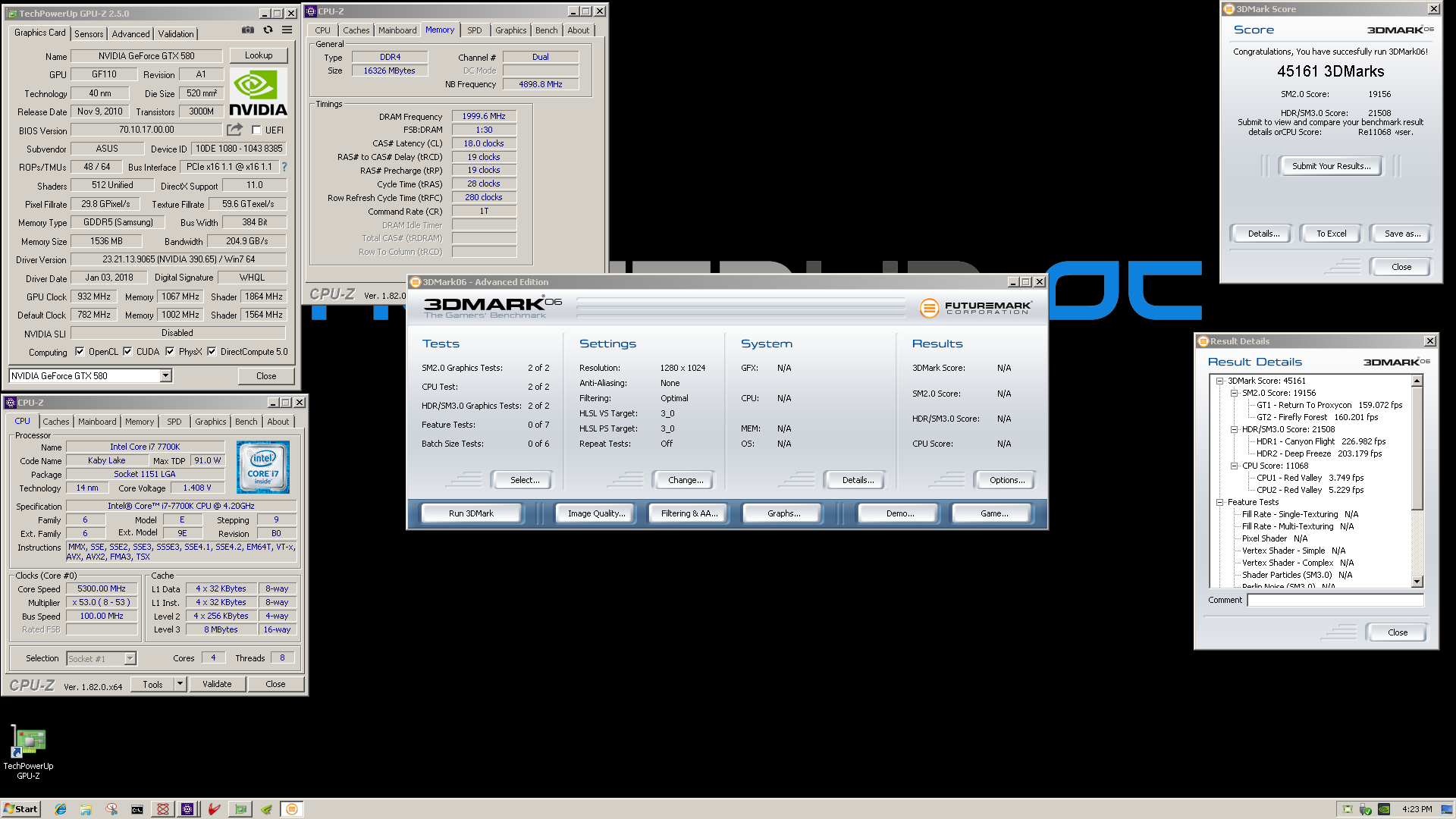
Task: Open the TechPowerUp GPU-Z desktop shortcut
Action: point(28,752)
